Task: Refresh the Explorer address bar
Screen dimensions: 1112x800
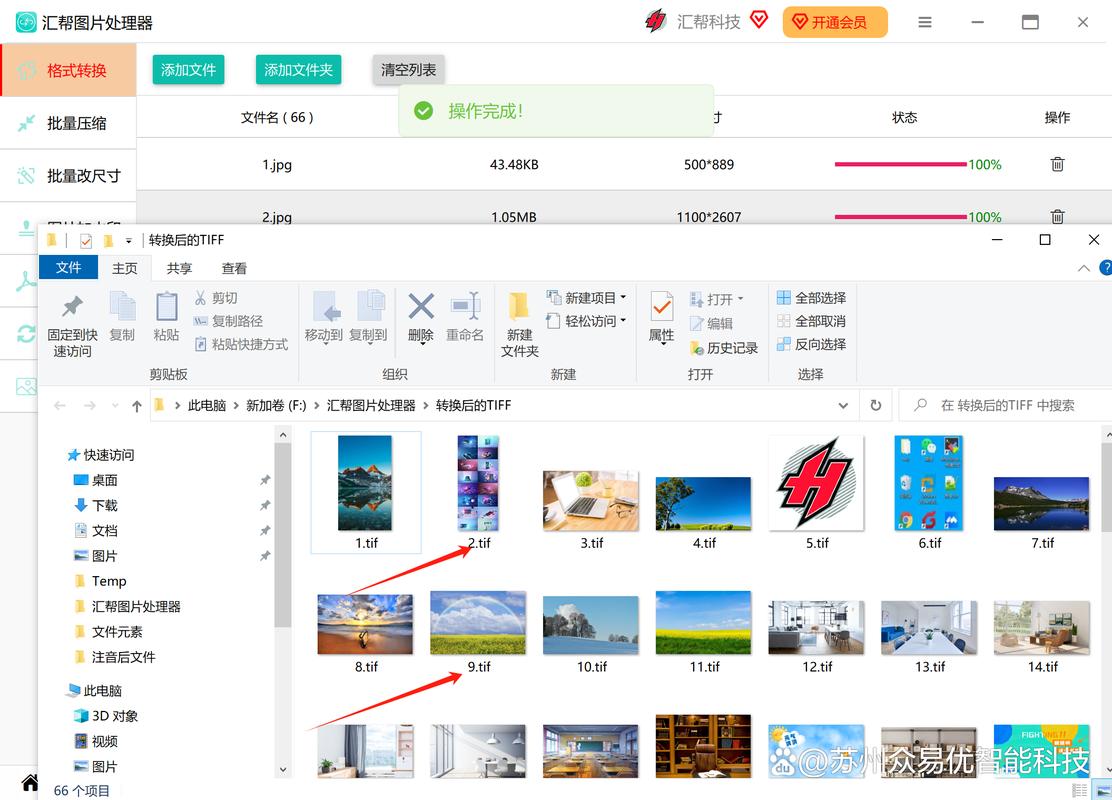Action: tap(876, 406)
